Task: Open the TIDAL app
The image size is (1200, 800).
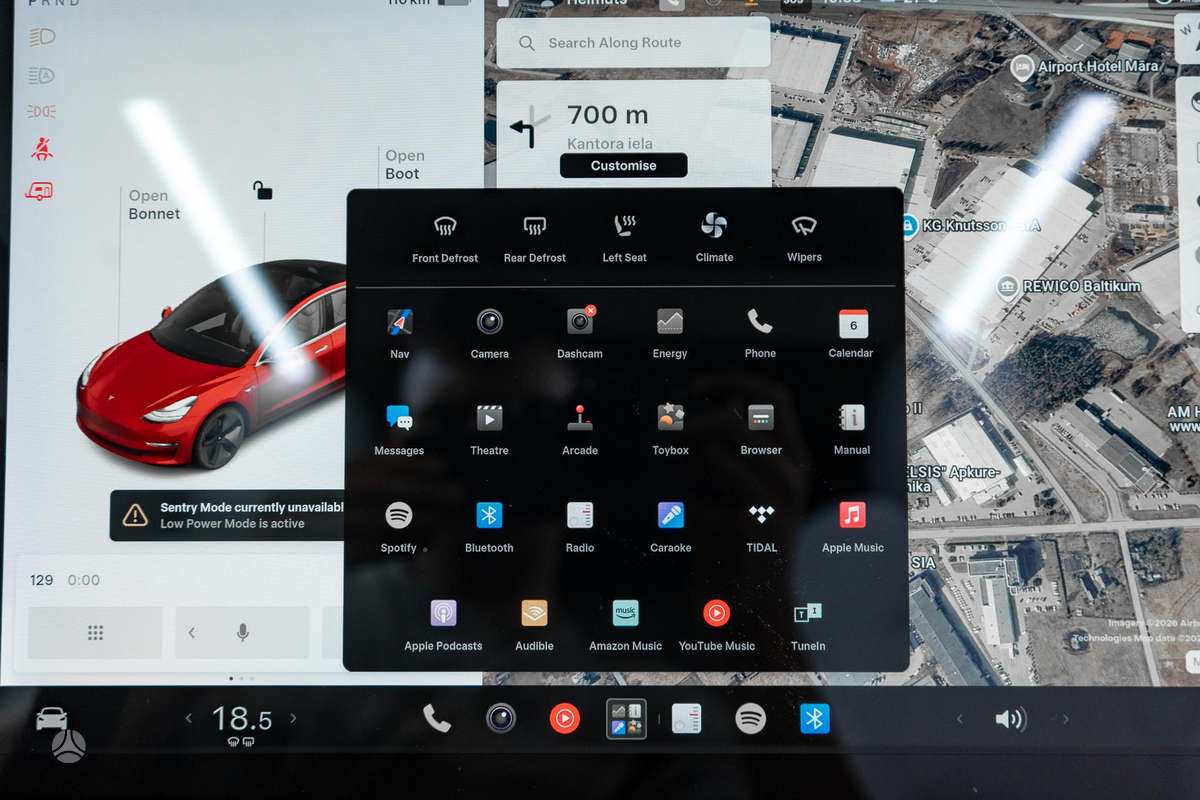Action: 761,528
